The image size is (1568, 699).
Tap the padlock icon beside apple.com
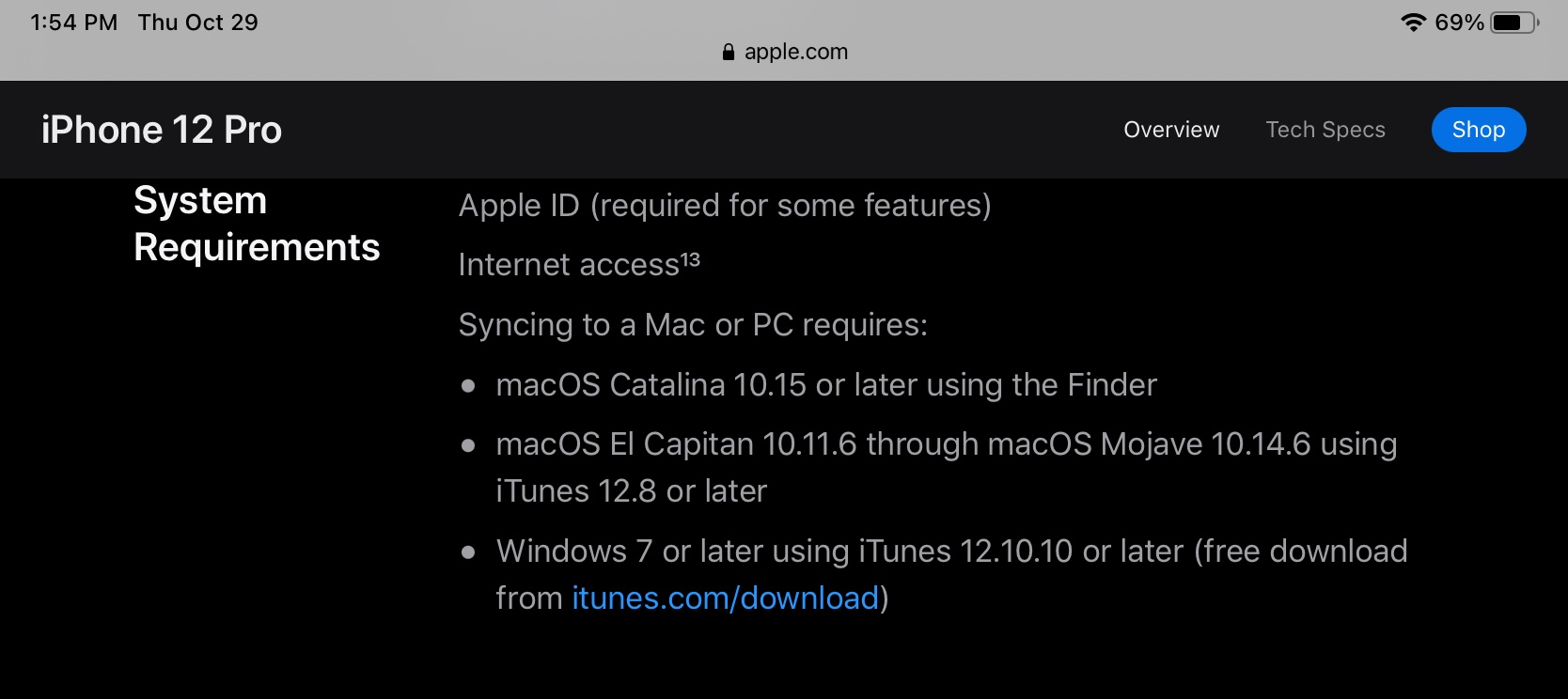729,52
